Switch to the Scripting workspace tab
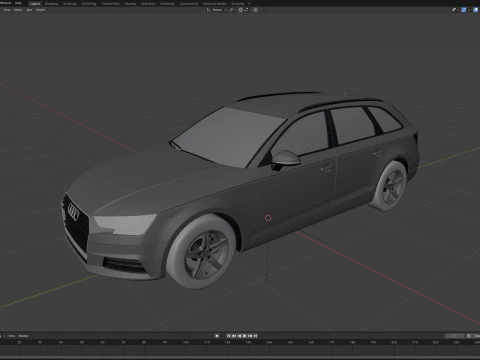 [x=238, y=4]
